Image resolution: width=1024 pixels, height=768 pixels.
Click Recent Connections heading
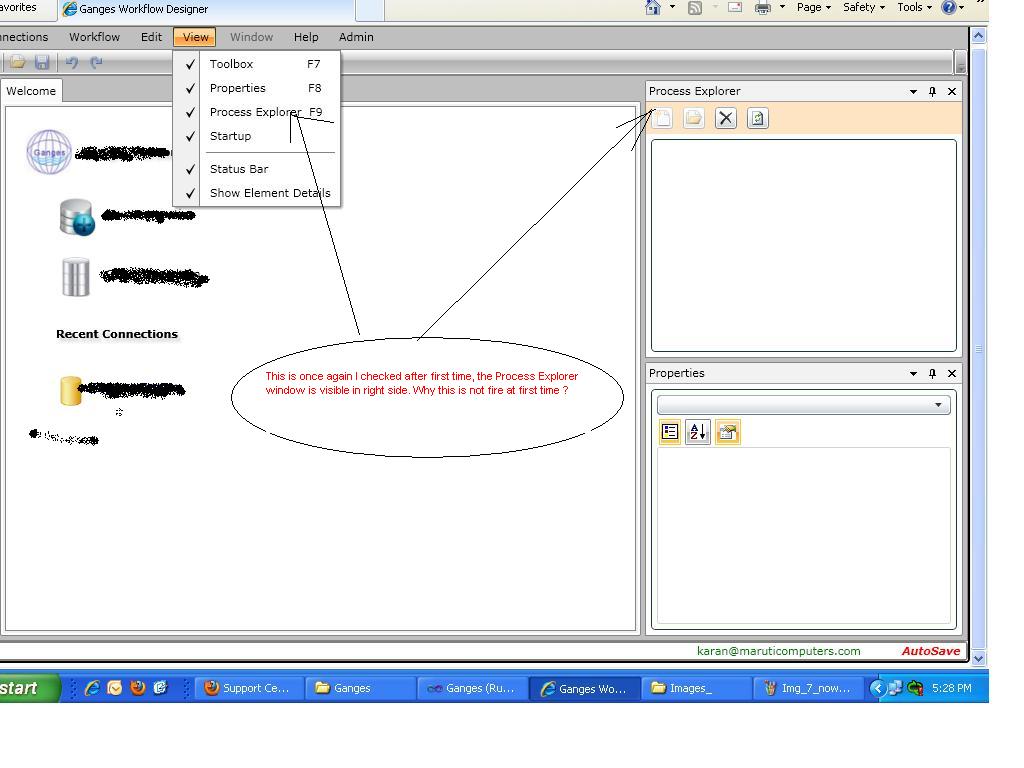117,334
